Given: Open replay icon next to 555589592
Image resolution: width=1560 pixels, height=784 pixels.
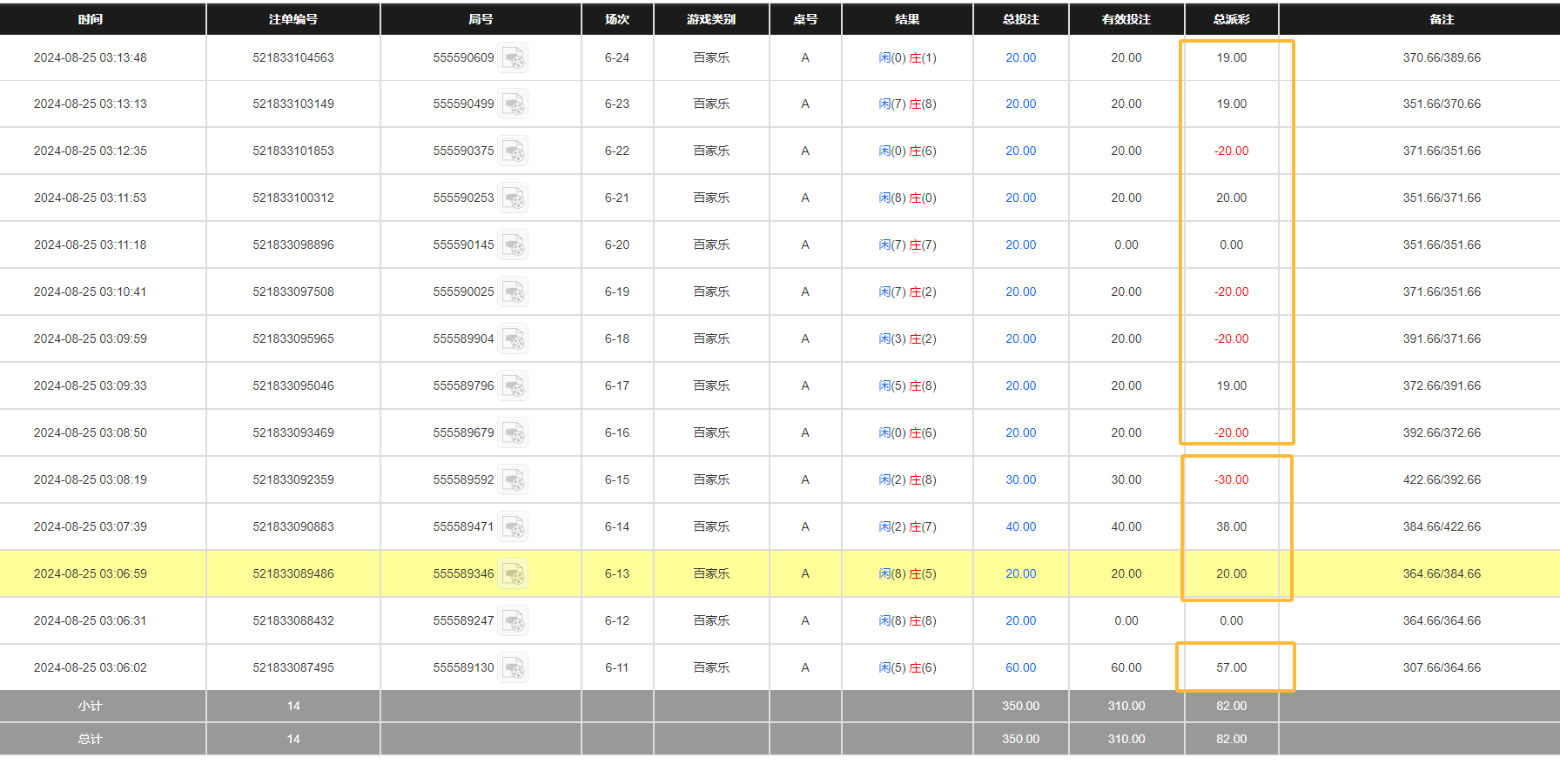Looking at the screenshot, I should tap(513, 480).
